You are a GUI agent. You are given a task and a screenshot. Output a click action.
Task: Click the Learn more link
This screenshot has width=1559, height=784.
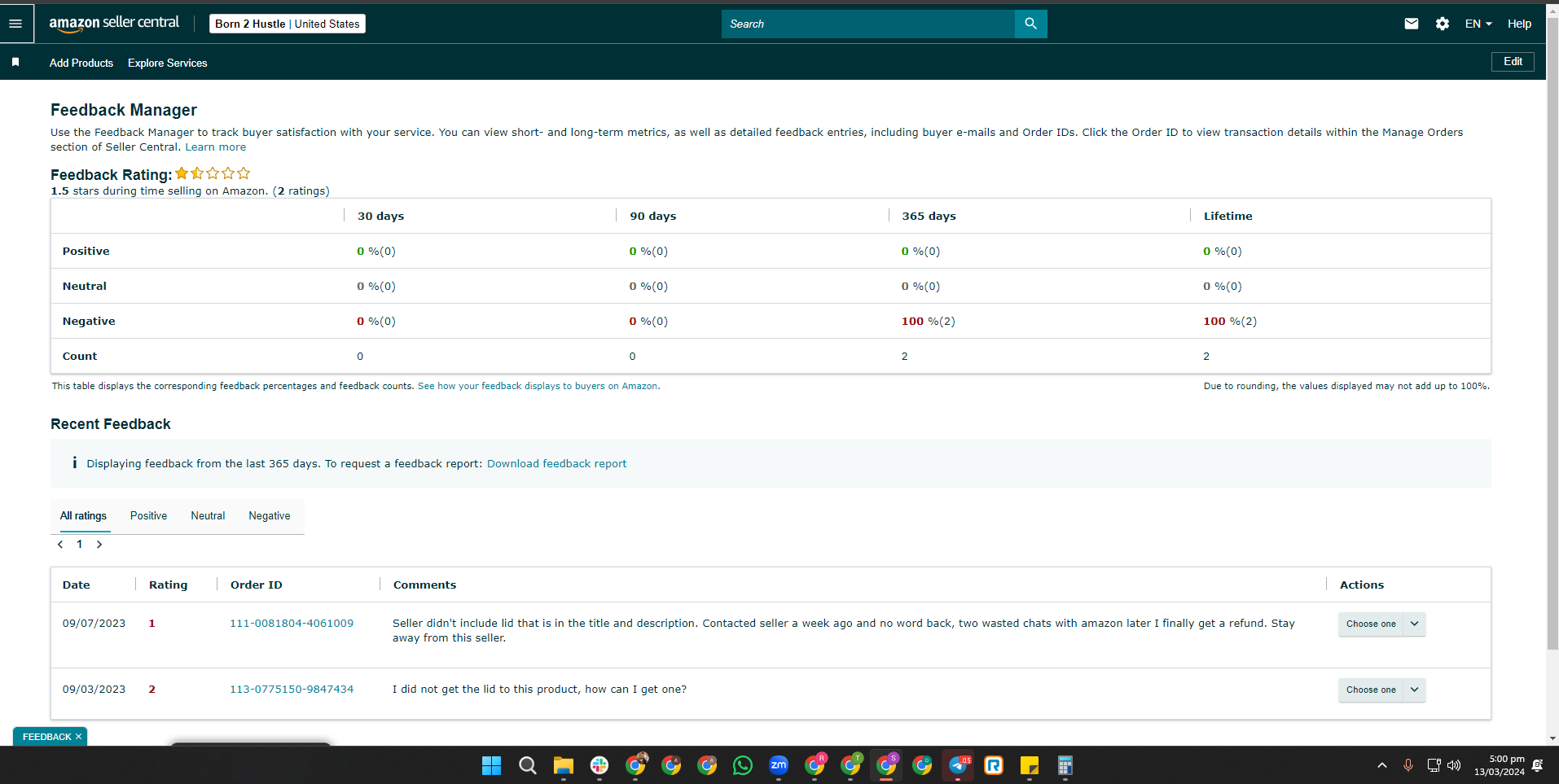tap(215, 147)
